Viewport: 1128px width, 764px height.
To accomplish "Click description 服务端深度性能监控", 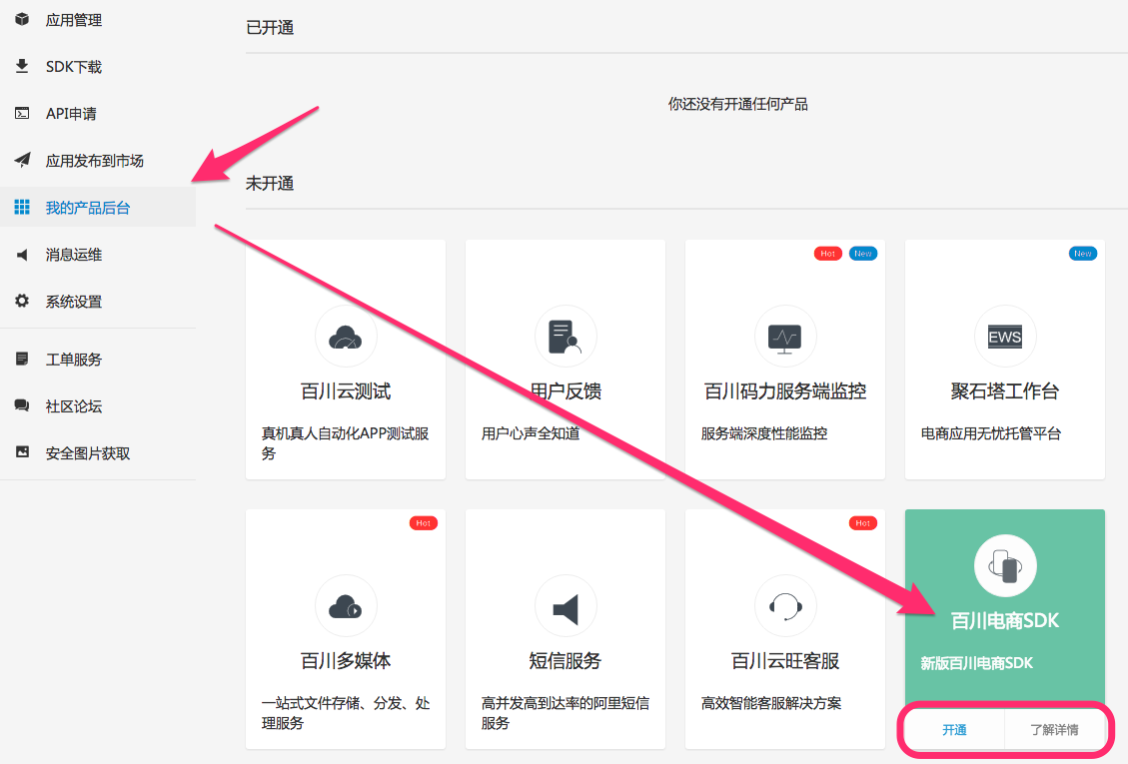I will click(764, 433).
